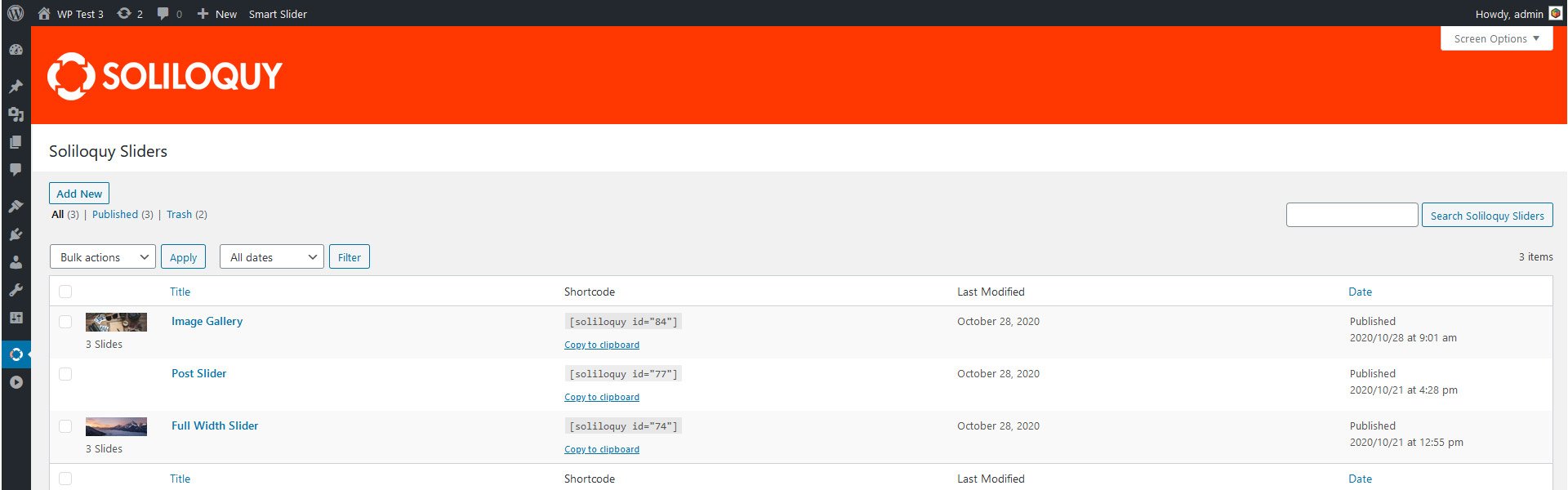Open Media library sidebar icon

point(16,114)
